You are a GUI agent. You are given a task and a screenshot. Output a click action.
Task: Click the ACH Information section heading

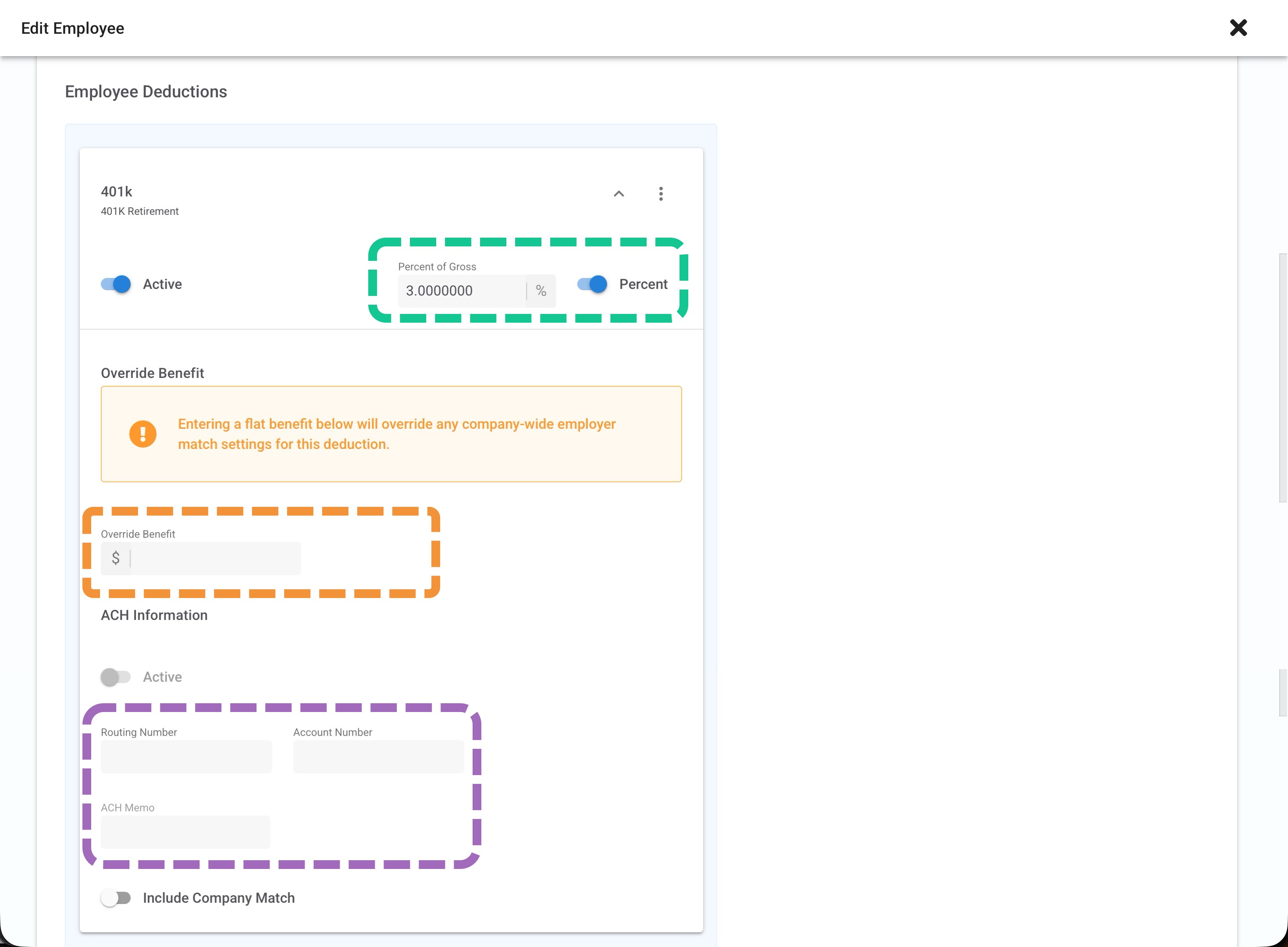coord(154,615)
